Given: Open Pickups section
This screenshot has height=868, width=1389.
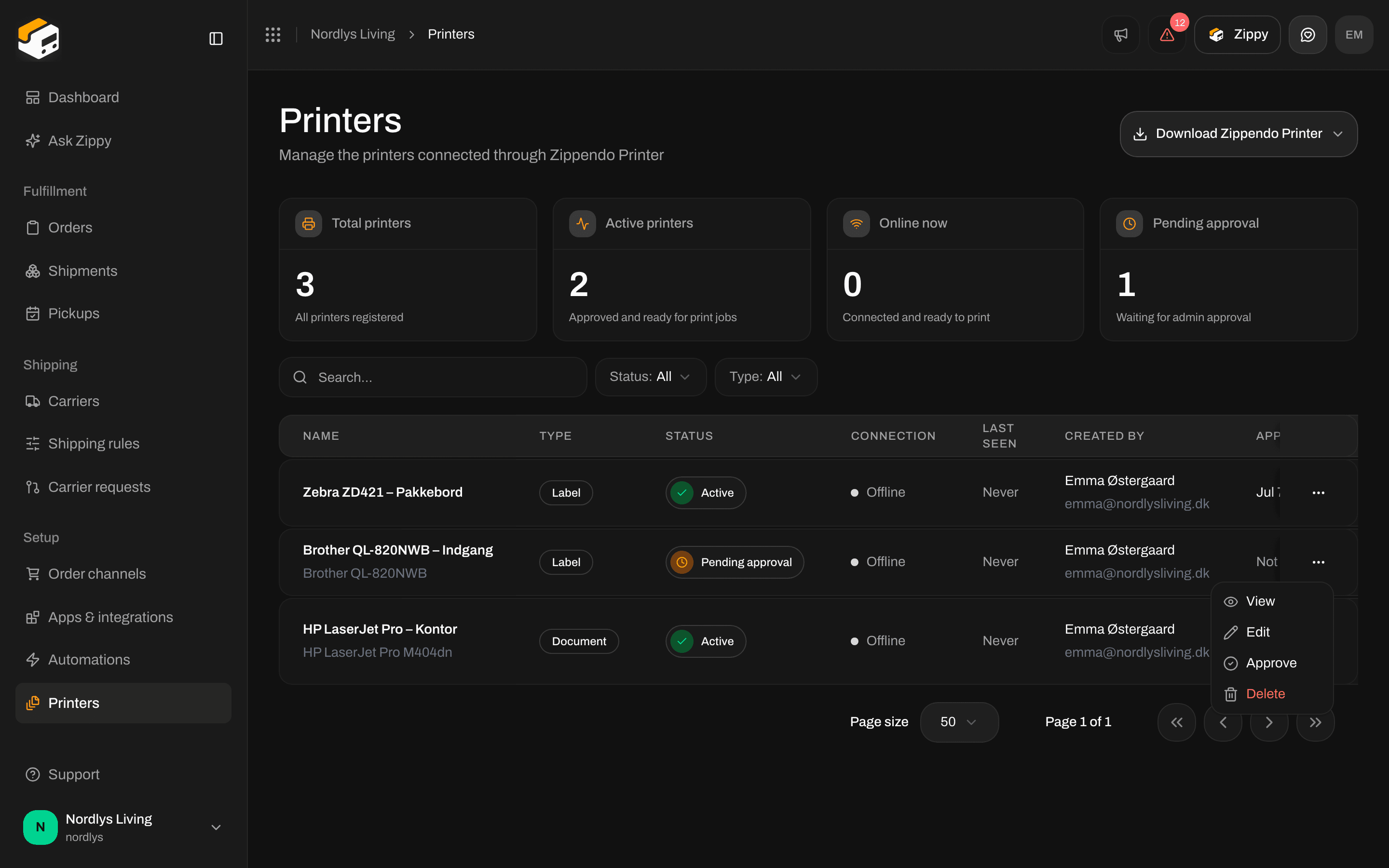Looking at the screenshot, I should click(x=123, y=313).
